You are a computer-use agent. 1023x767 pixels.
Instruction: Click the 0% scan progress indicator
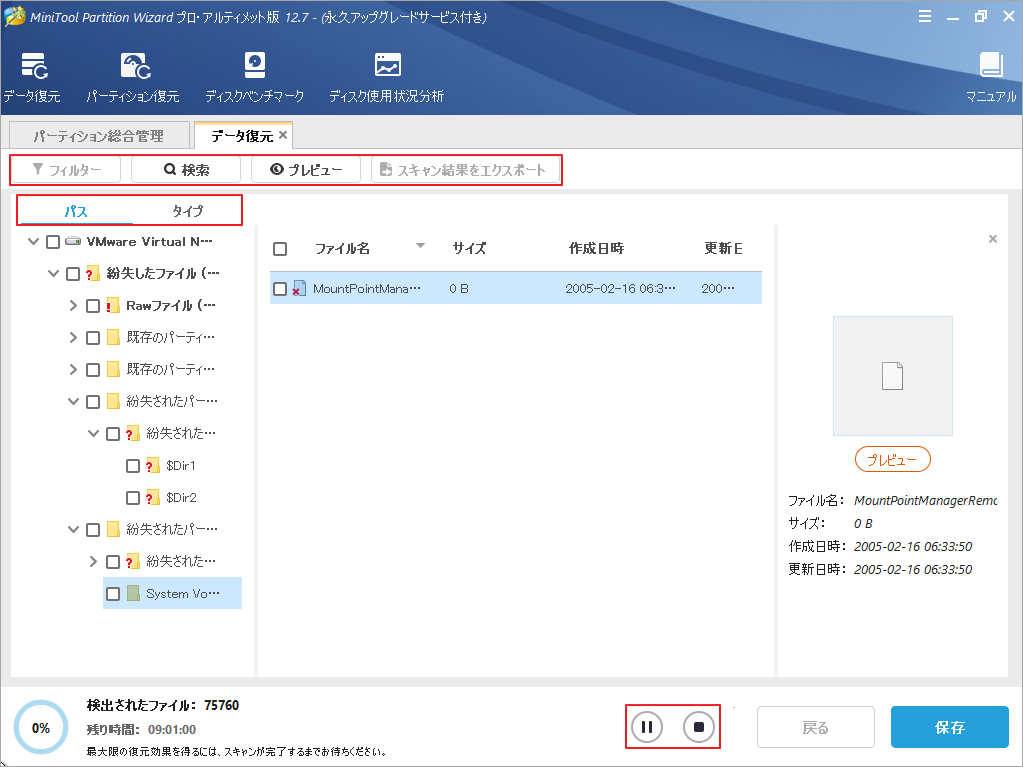(40, 727)
